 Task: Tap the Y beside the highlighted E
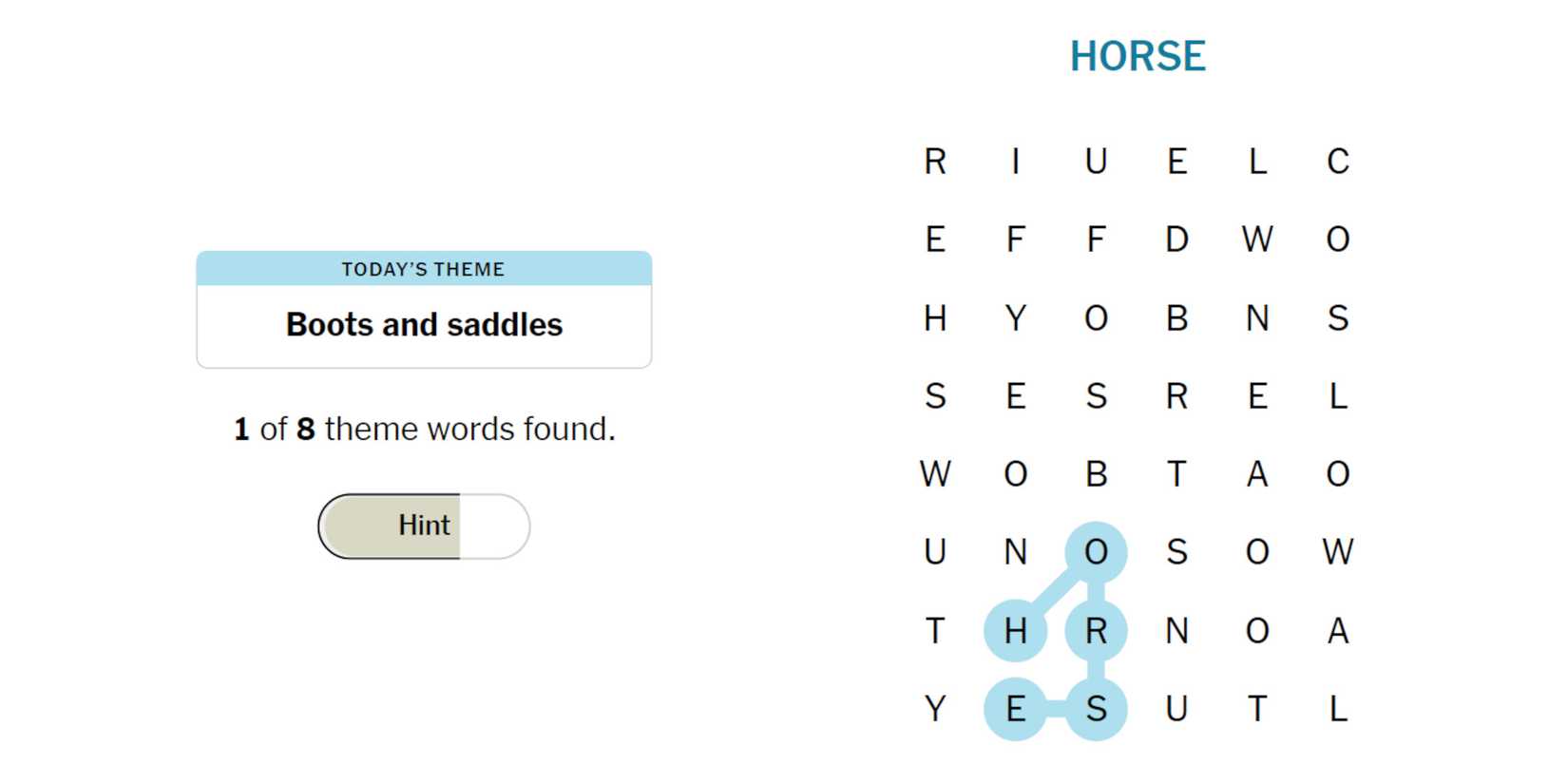pos(935,709)
